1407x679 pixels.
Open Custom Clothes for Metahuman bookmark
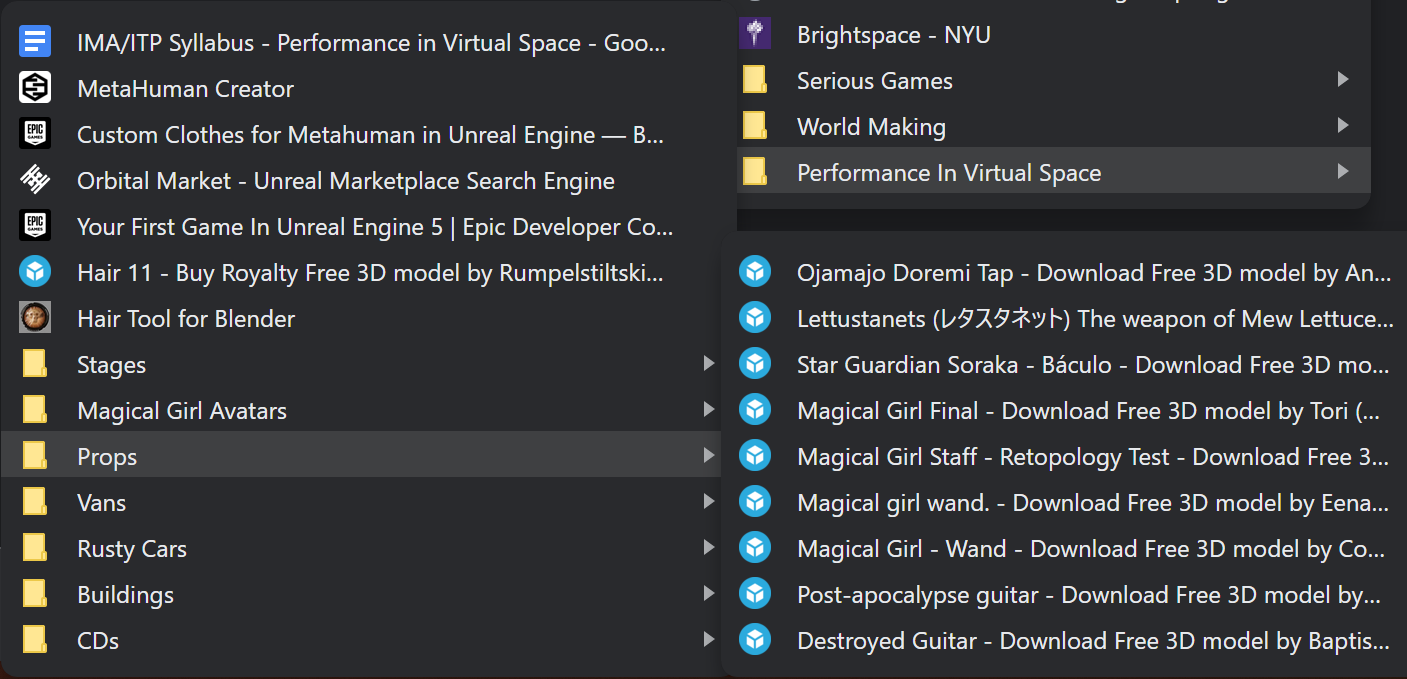click(361, 135)
